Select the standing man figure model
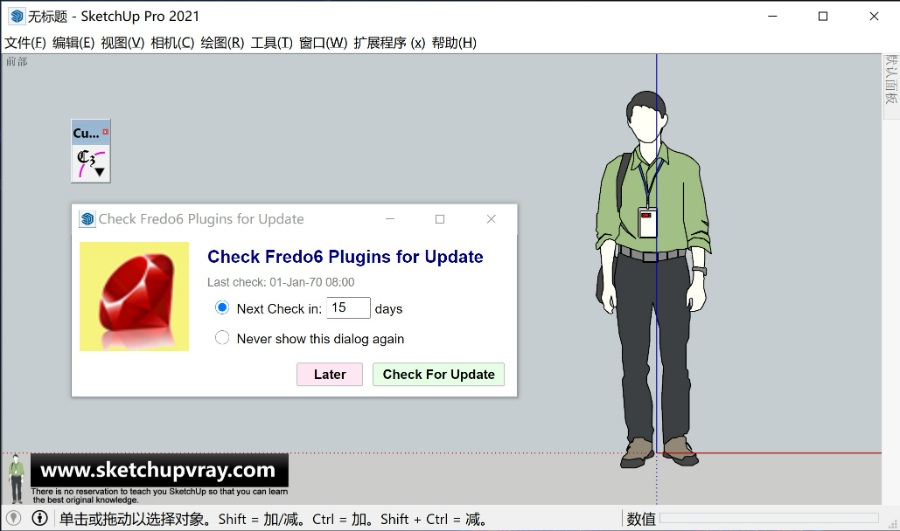900x531 pixels. pyautogui.click(x=652, y=280)
